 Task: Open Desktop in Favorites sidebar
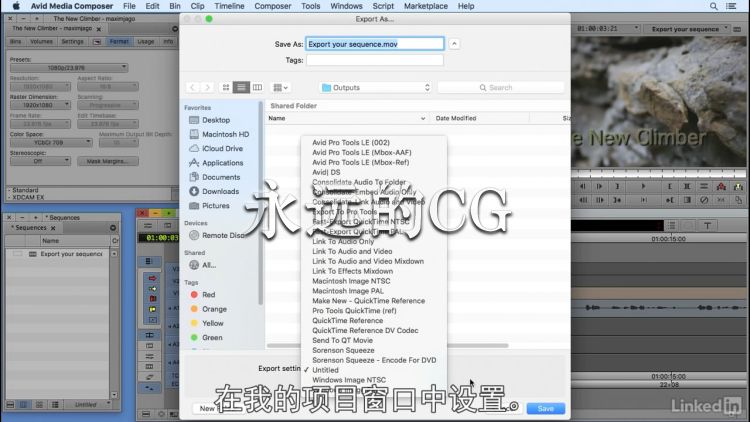[x=216, y=120]
